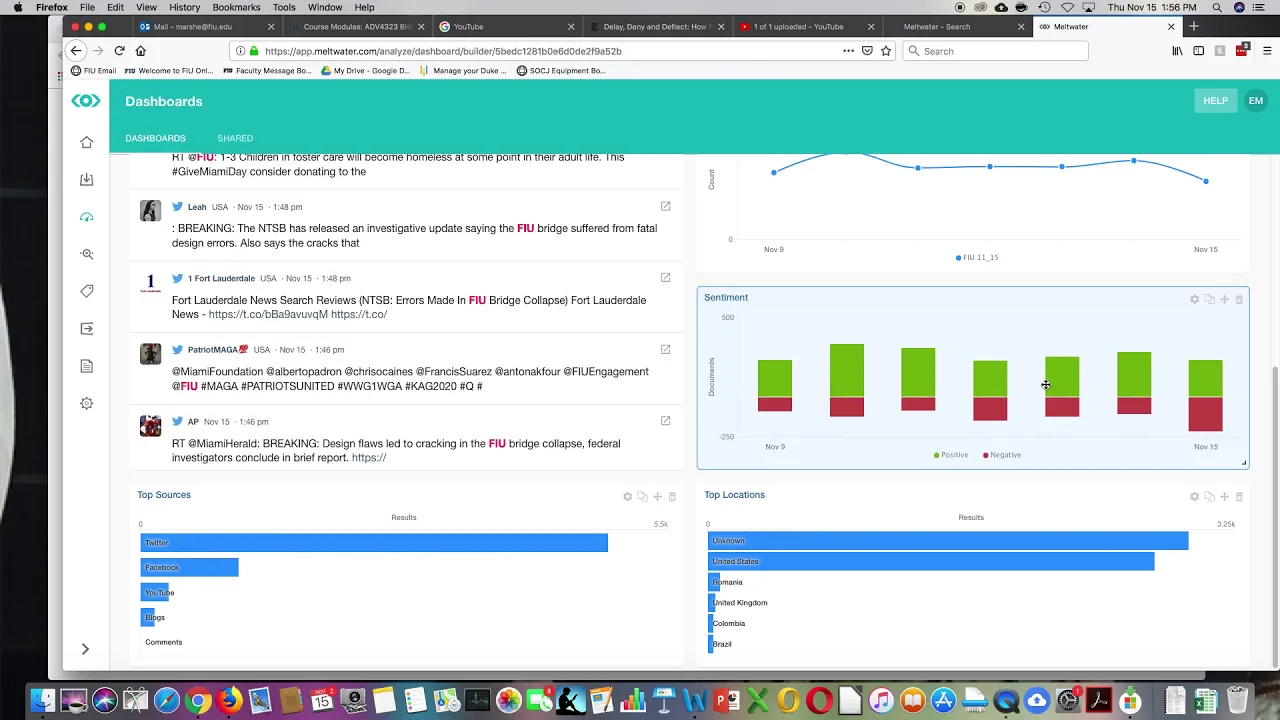Click the Meltwater logo icon
The height and width of the screenshot is (720, 1280).
[86, 101]
